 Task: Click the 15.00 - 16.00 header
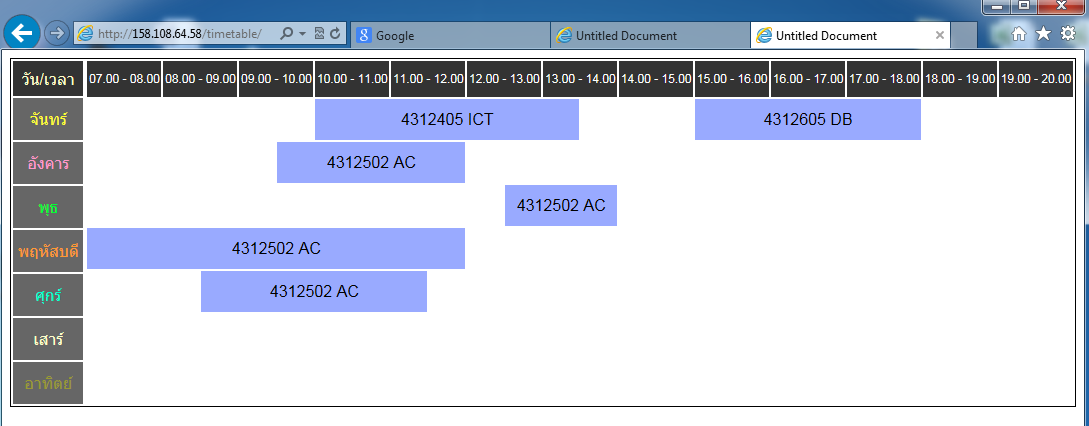732,79
